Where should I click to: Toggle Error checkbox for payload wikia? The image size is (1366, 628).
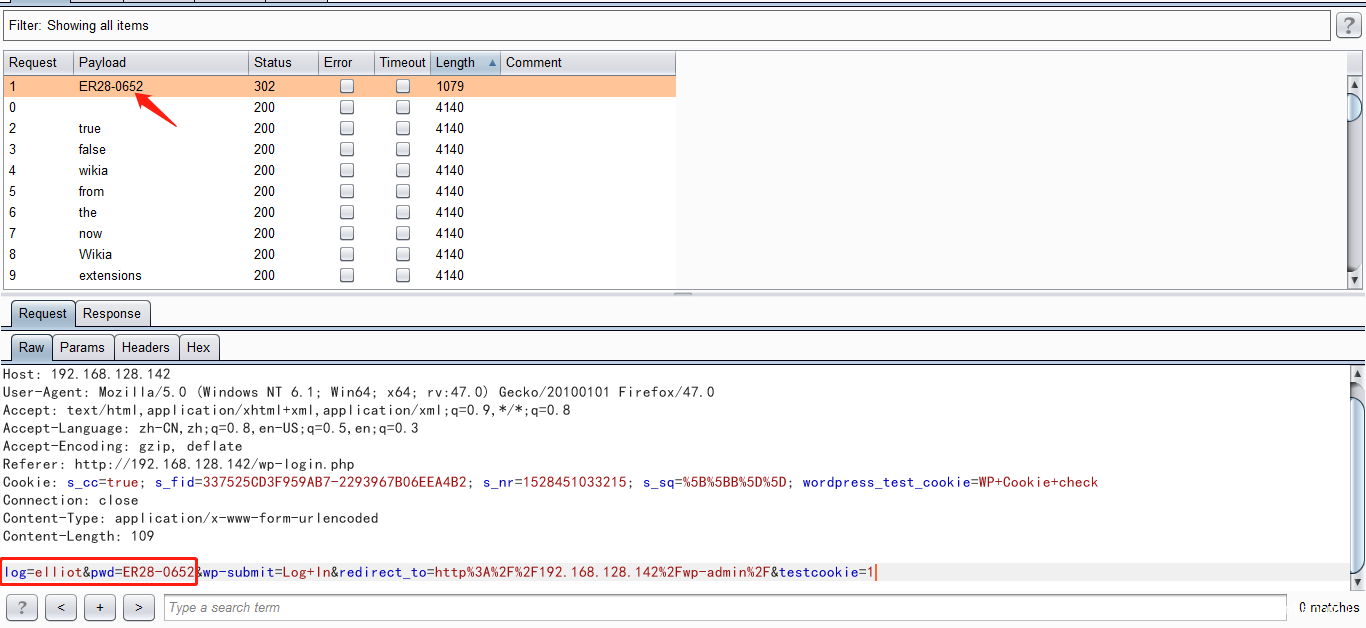pos(346,171)
